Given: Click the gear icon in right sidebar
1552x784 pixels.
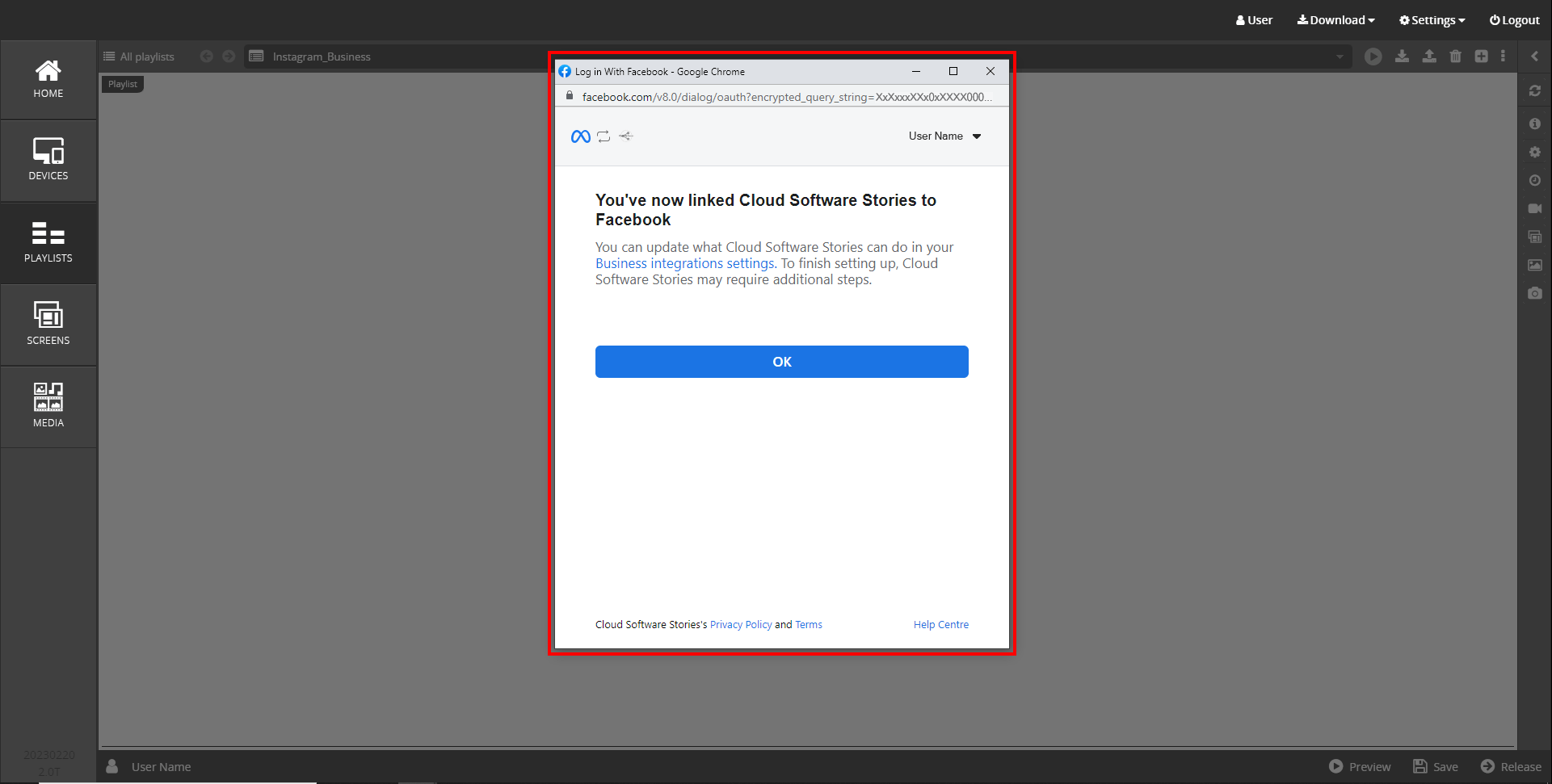Looking at the screenshot, I should pyautogui.click(x=1535, y=152).
